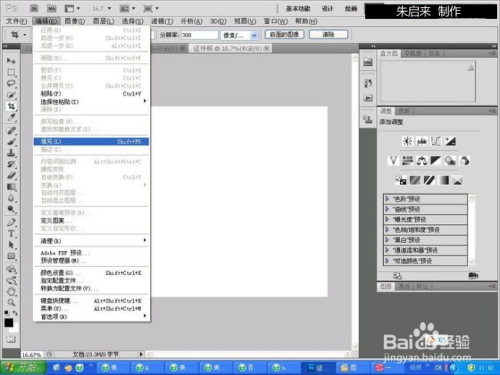Viewport: 500px width, 375px height.
Task: Select the Zoom magnifier tool
Action: tap(11, 303)
